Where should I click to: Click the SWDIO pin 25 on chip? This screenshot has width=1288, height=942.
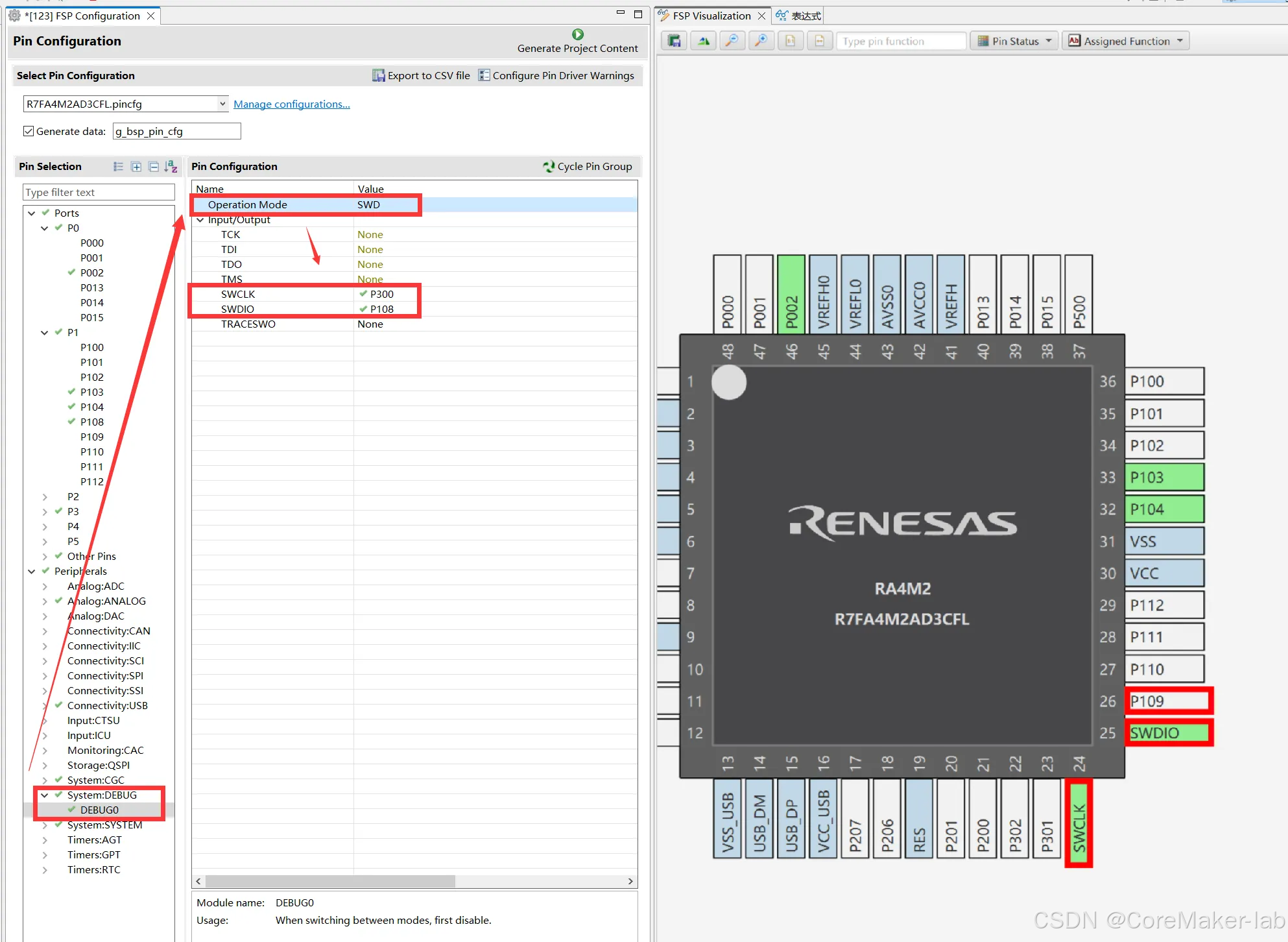(x=1169, y=733)
